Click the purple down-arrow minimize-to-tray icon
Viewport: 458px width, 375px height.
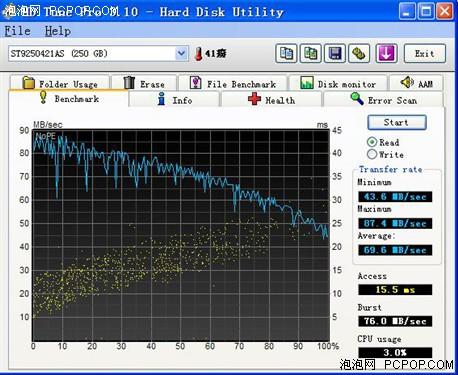pyautogui.click(x=386, y=53)
